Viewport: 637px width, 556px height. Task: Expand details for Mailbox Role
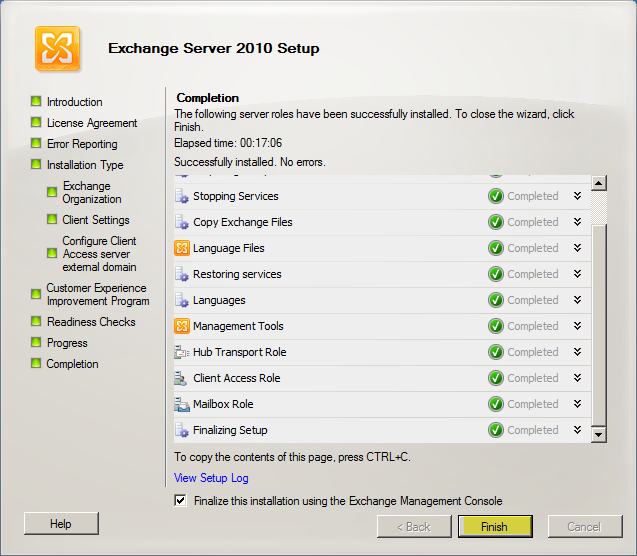(577, 404)
